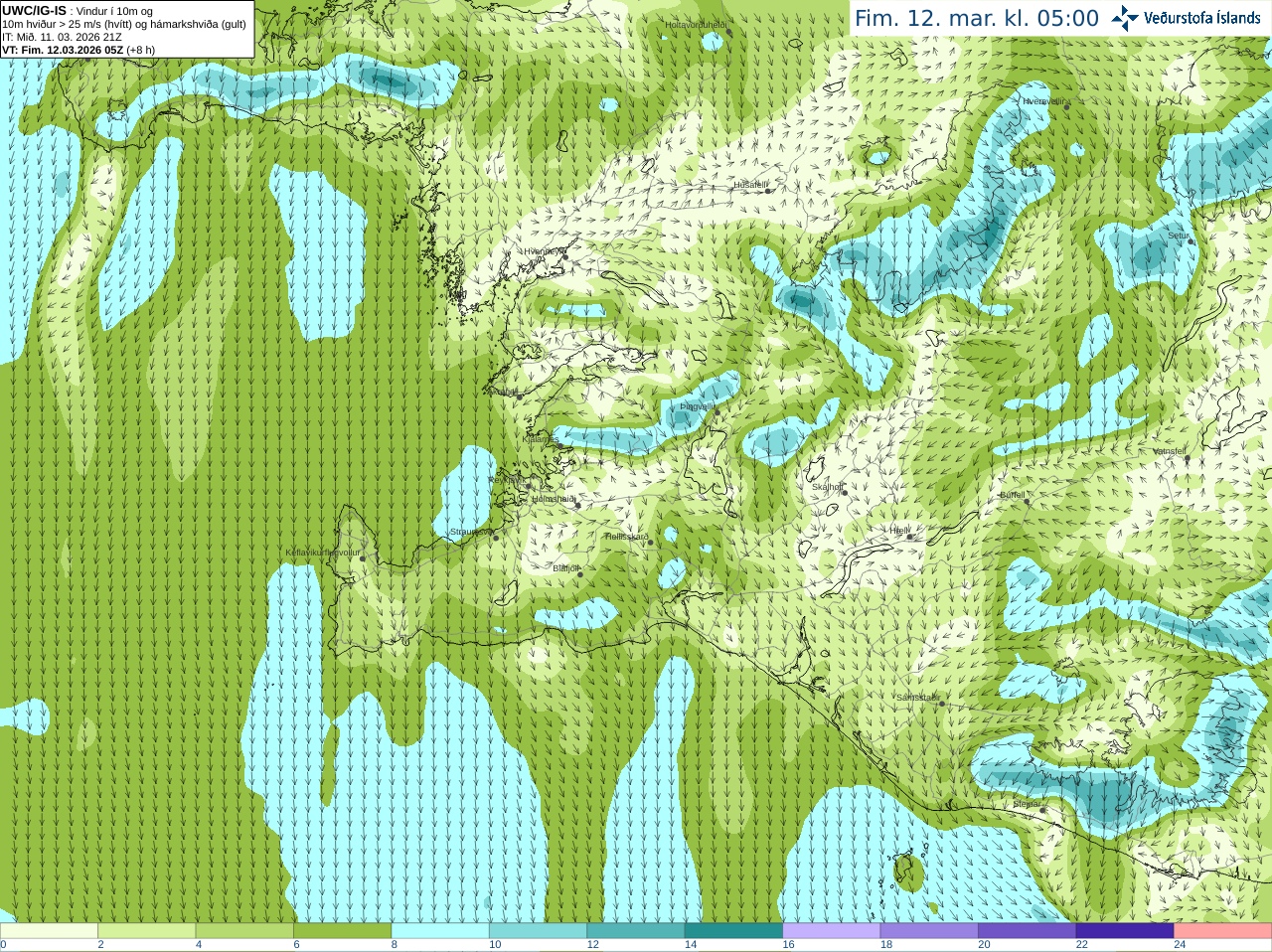Click the Þingvellir station label
Screen dimensions: 1272x952
[x=698, y=406]
